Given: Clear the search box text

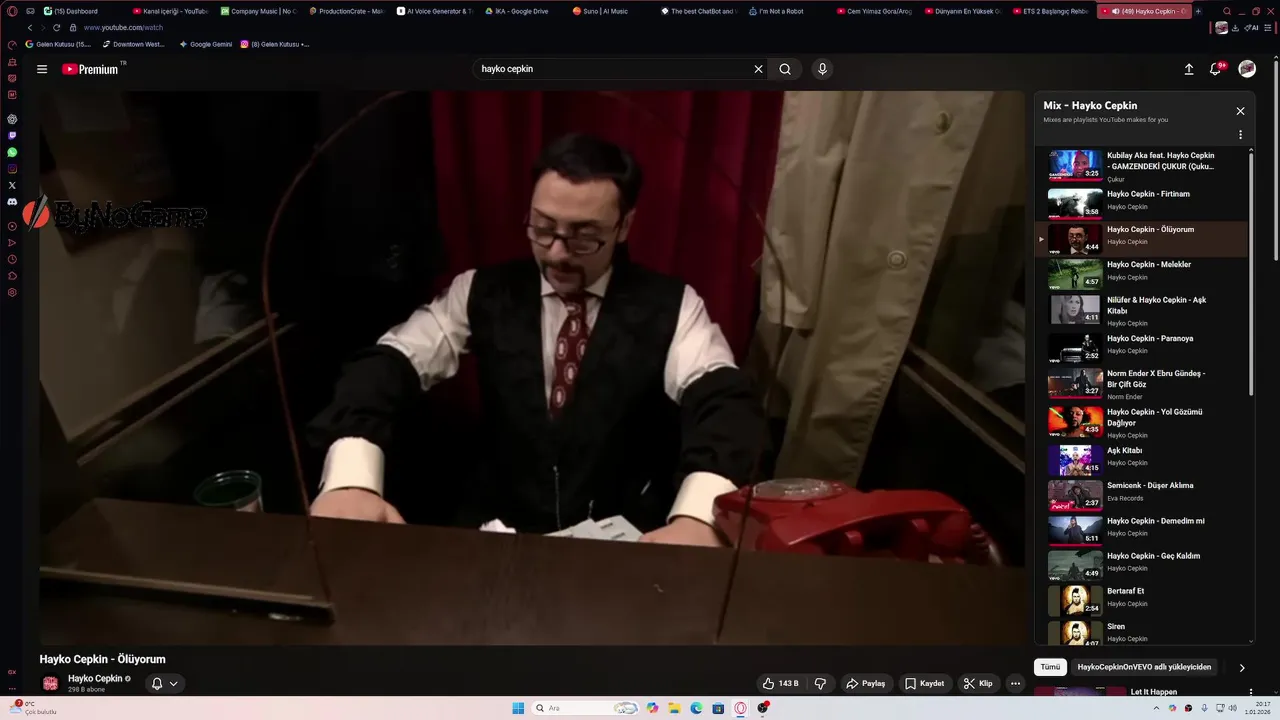Looking at the screenshot, I should point(758,69).
